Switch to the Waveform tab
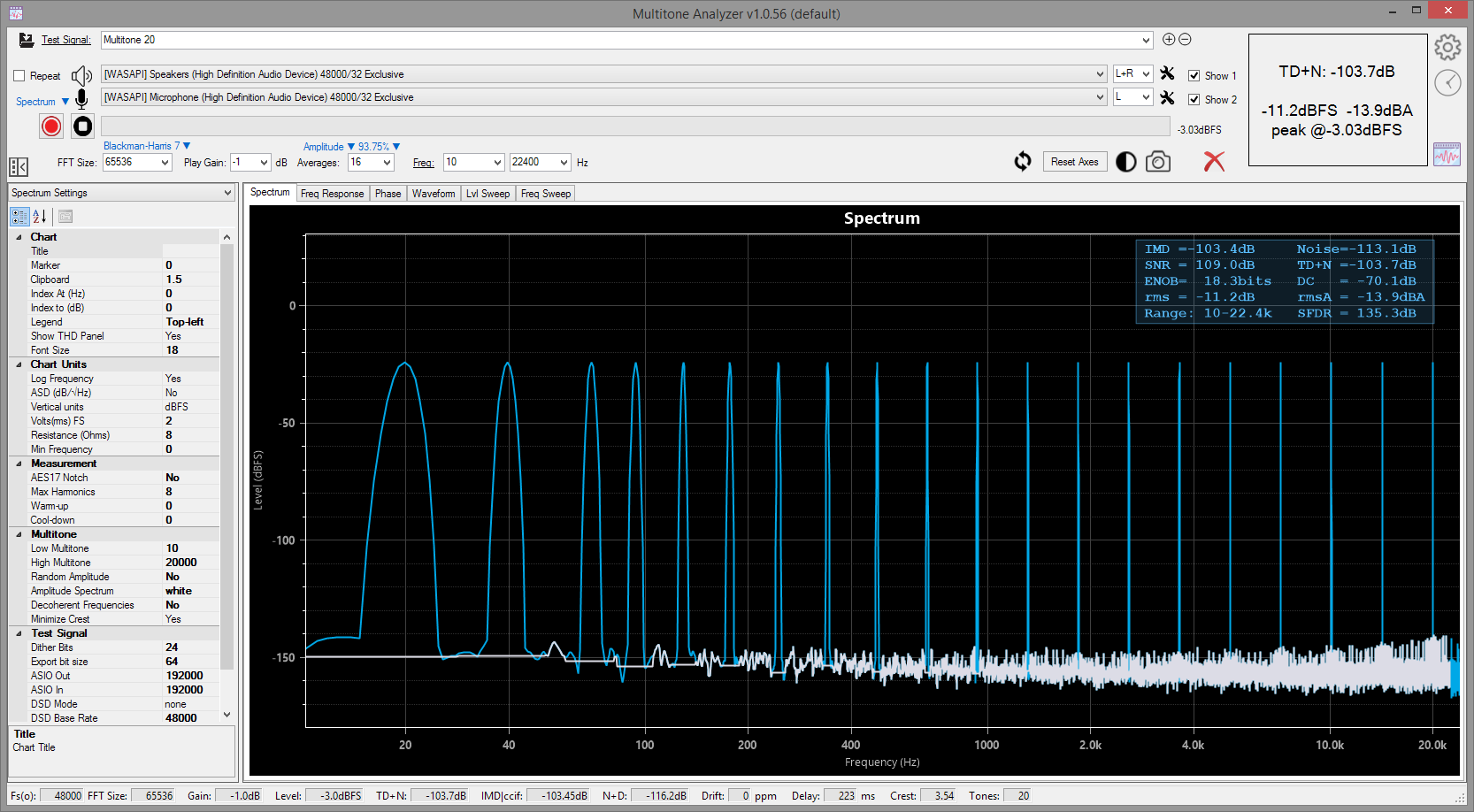 (x=434, y=194)
